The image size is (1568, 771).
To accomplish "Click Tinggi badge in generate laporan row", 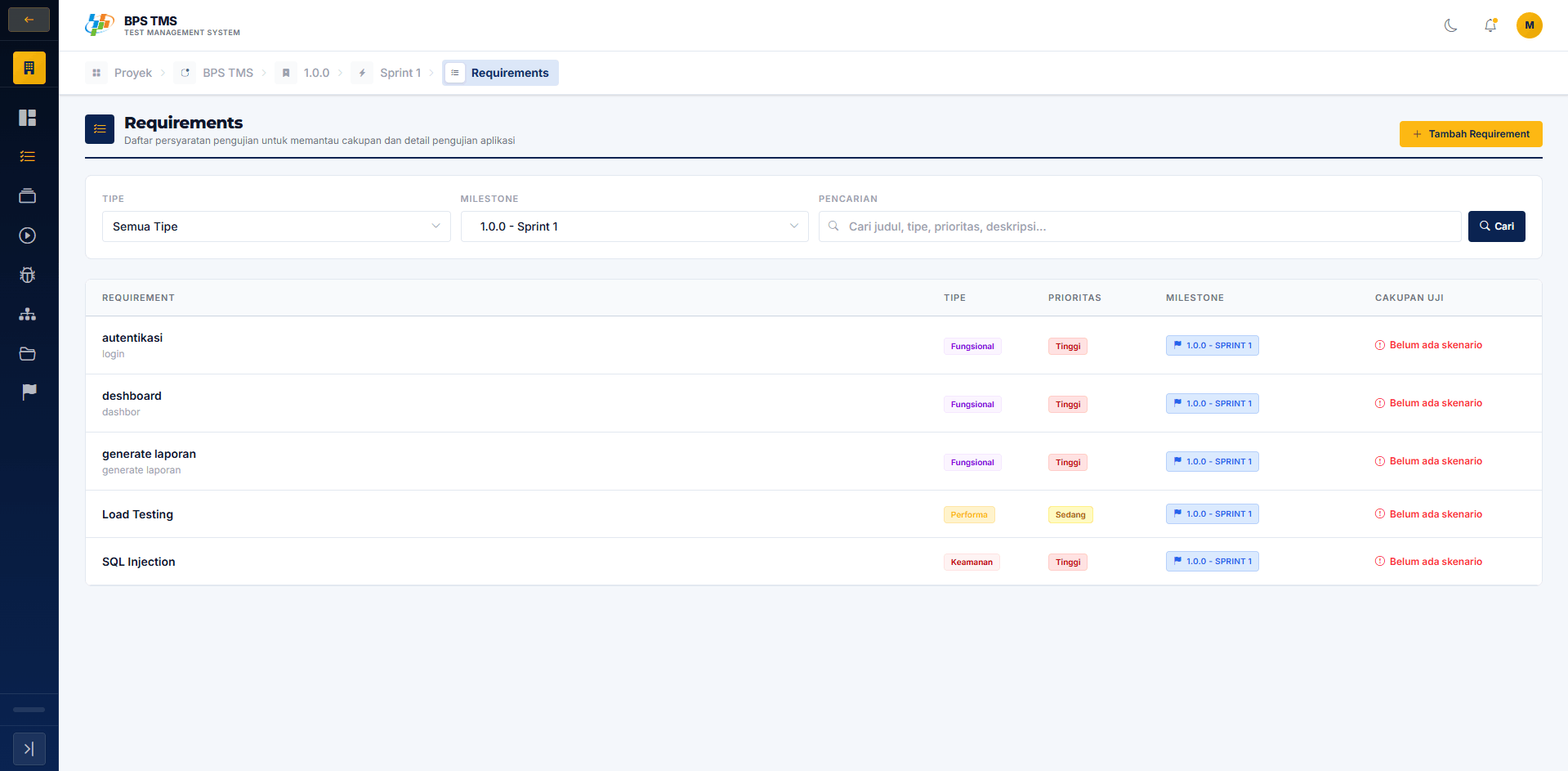I will 1068,462.
